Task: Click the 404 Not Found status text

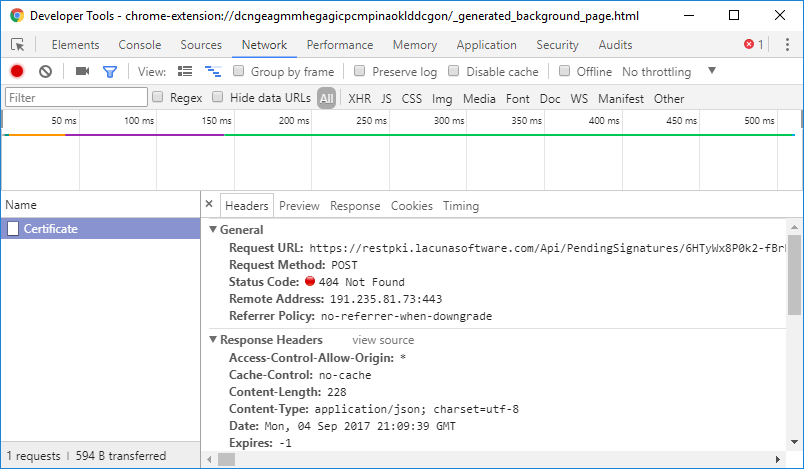Action: [x=361, y=282]
